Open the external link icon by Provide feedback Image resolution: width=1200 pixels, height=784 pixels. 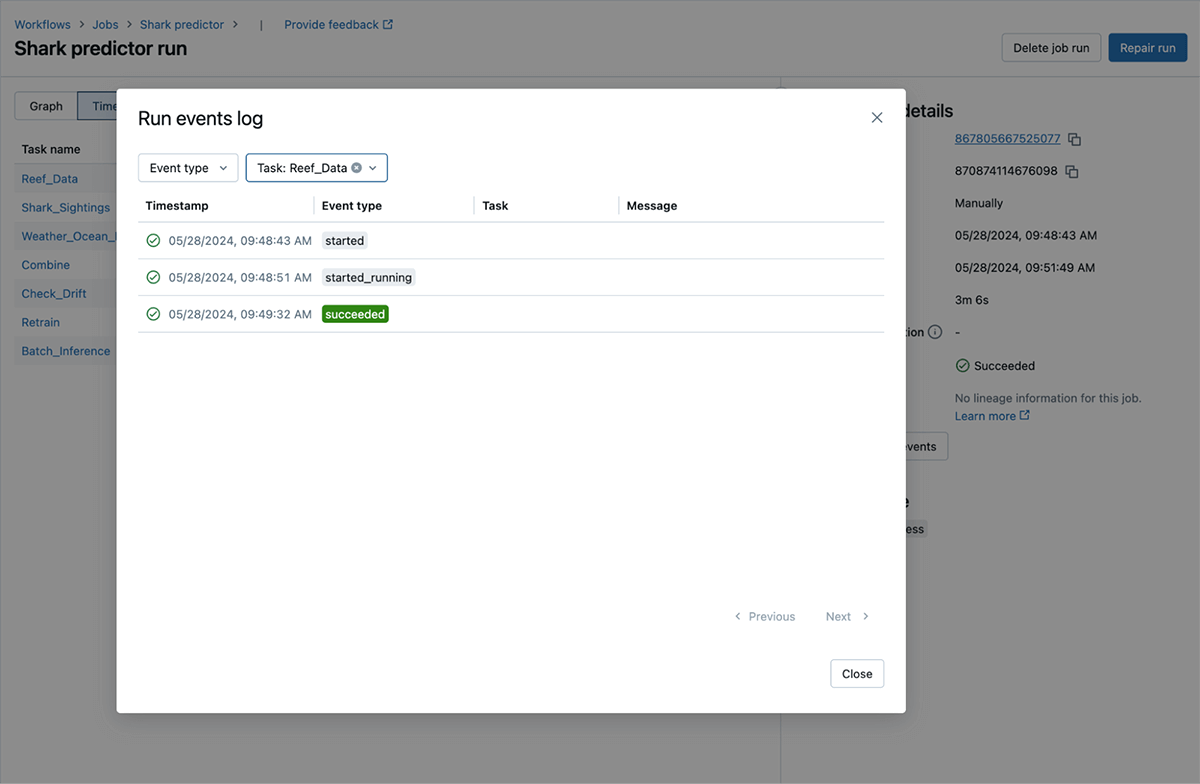point(388,25)
